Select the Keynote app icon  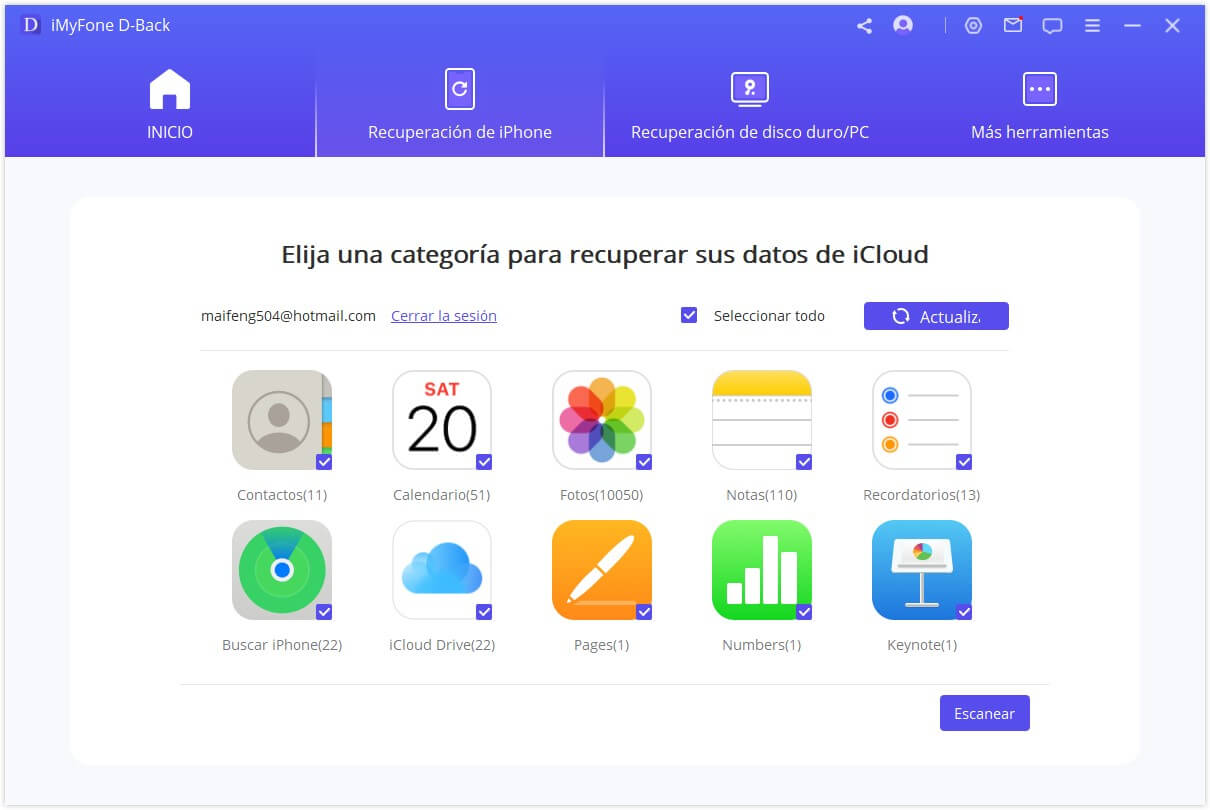[921, 570]
